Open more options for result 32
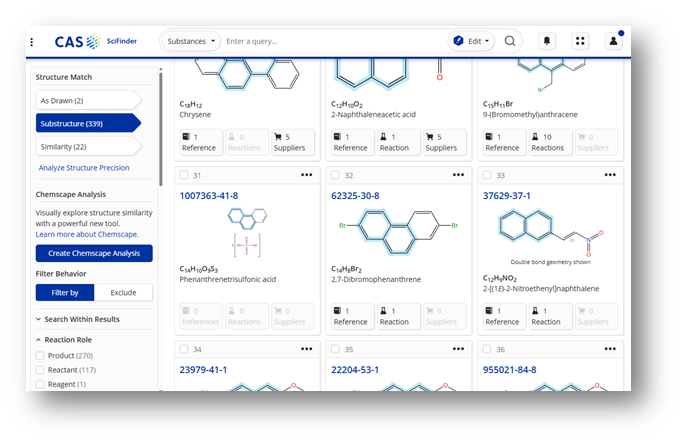This screenshot has height=443, width=683. pyautogui.click(x=458, y=175)
